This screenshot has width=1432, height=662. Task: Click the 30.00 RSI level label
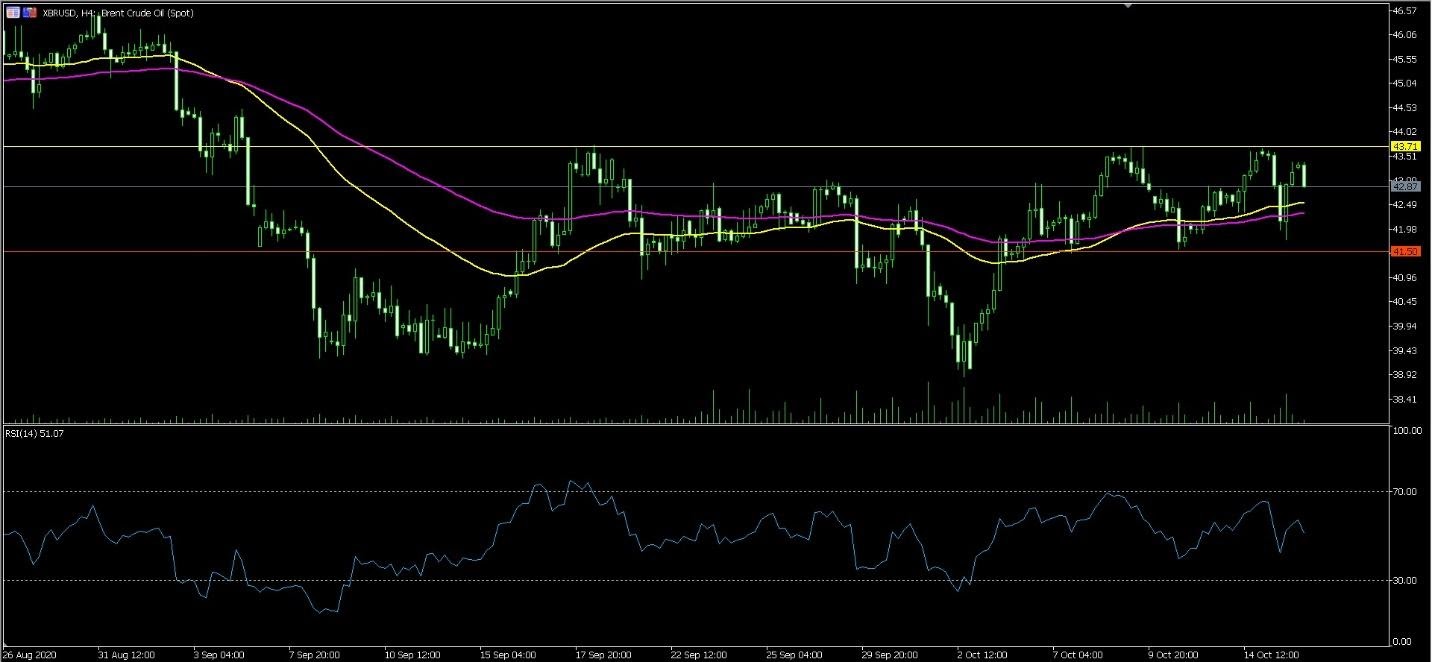click(1406, 580)
